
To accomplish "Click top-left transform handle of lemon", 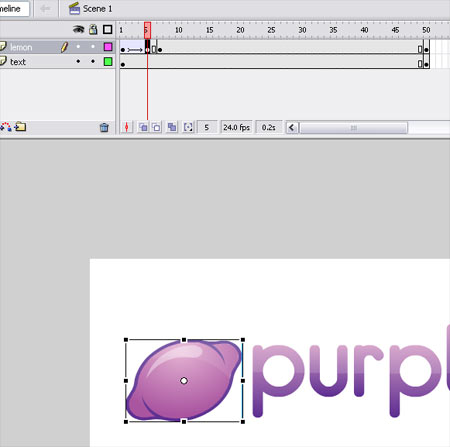I will (126, 340).
